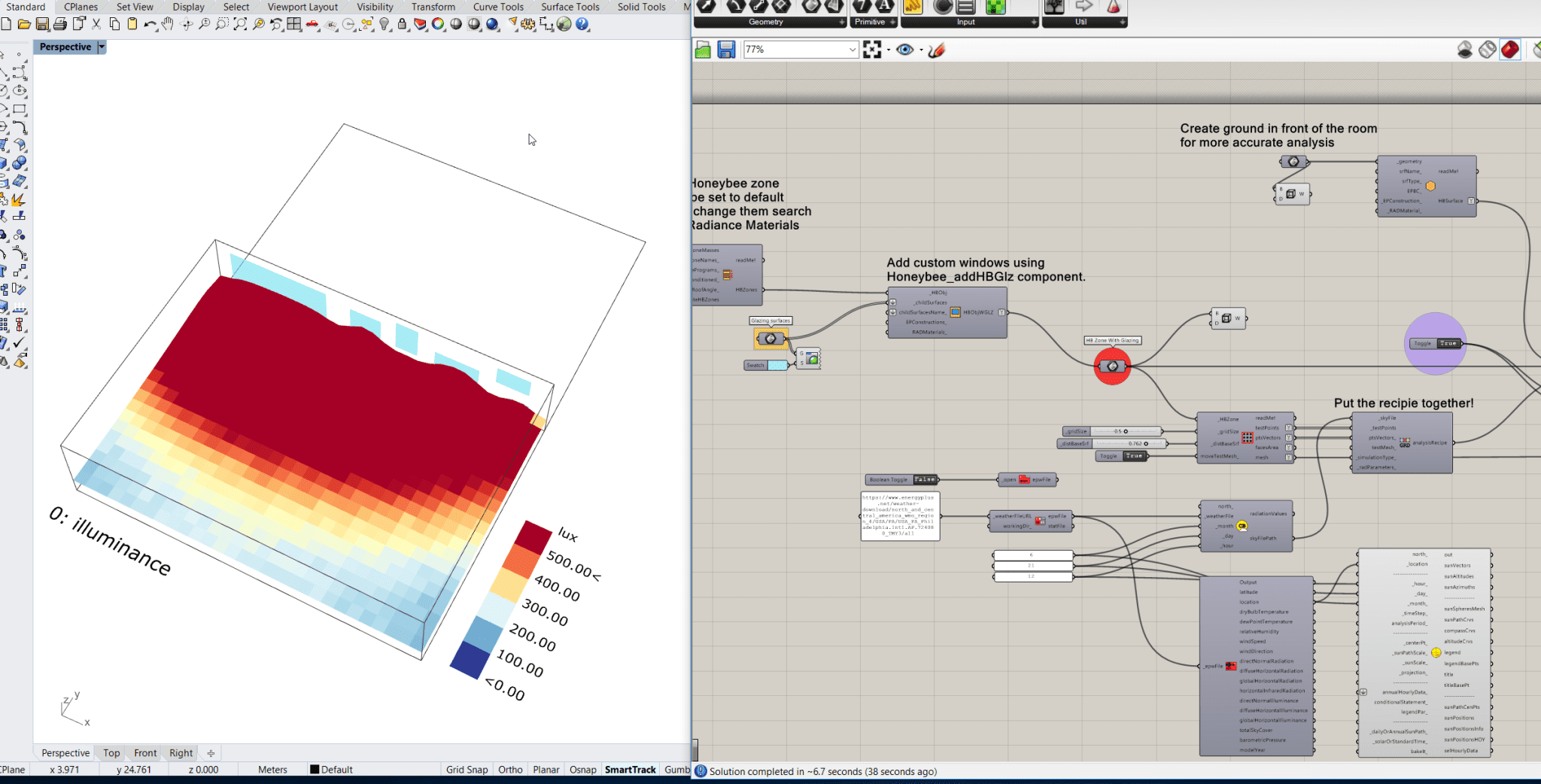This screenshot has height=784, width=1541.
Task: Click the Grasshopper save document icon
Action: [x=726, y=50]
